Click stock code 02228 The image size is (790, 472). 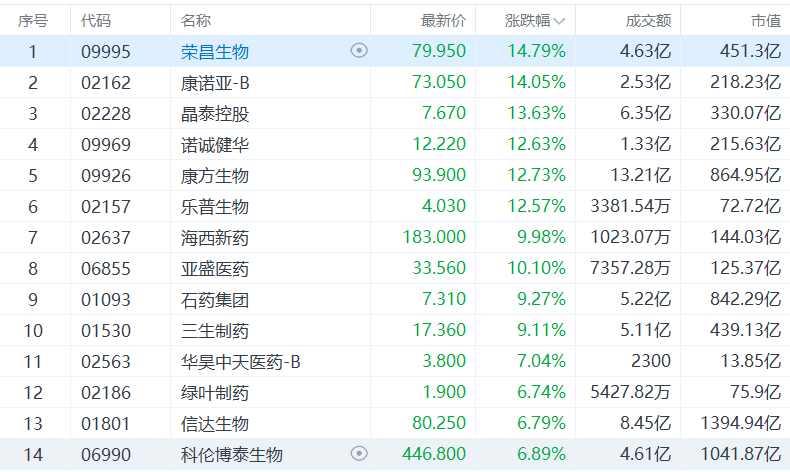106,114
